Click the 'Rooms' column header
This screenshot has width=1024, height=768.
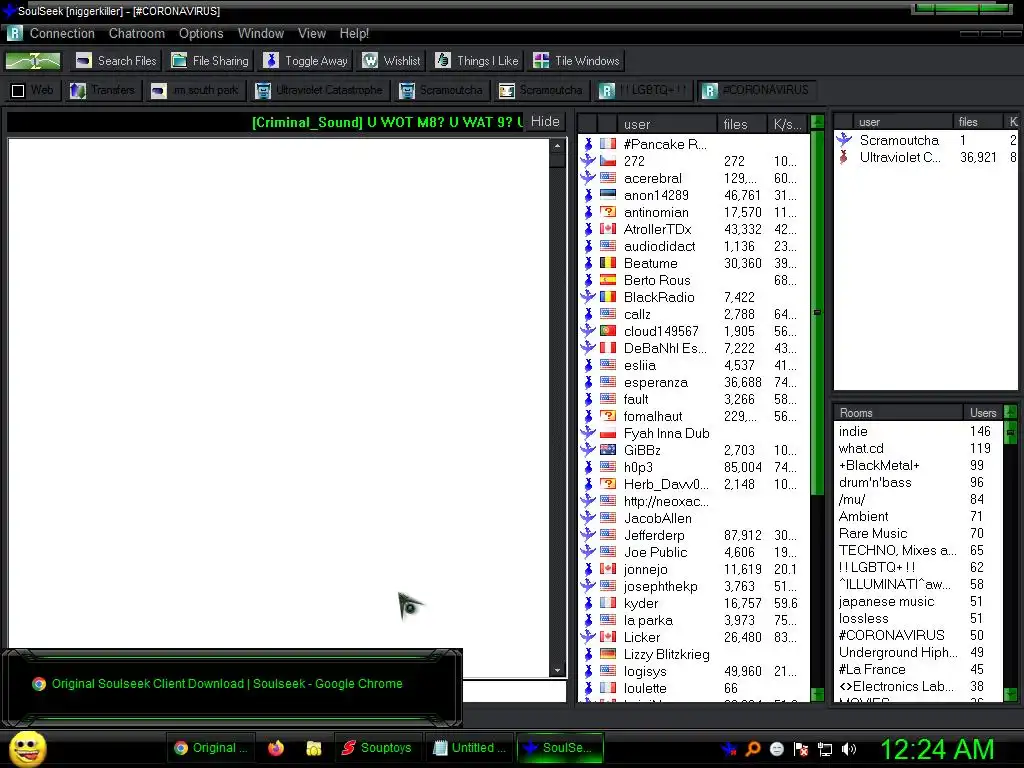(x=898, y=413)
